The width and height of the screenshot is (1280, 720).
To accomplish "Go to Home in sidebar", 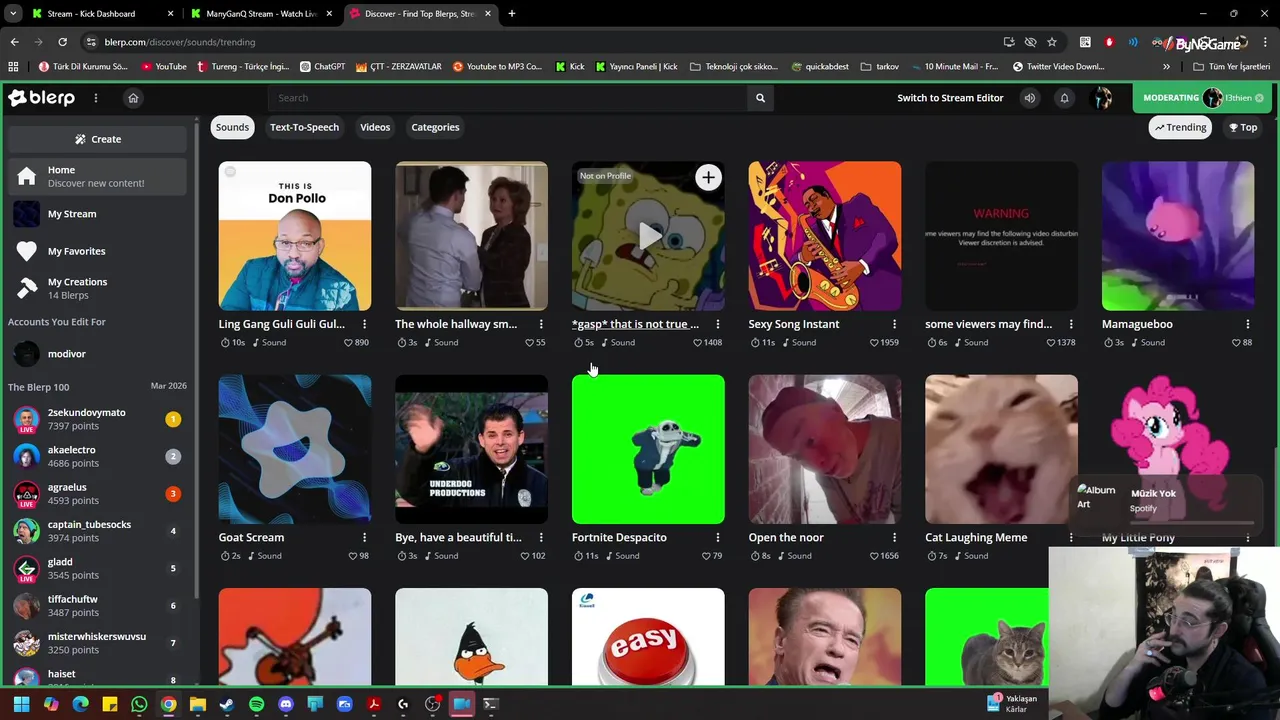I will [x=97, y=176].
